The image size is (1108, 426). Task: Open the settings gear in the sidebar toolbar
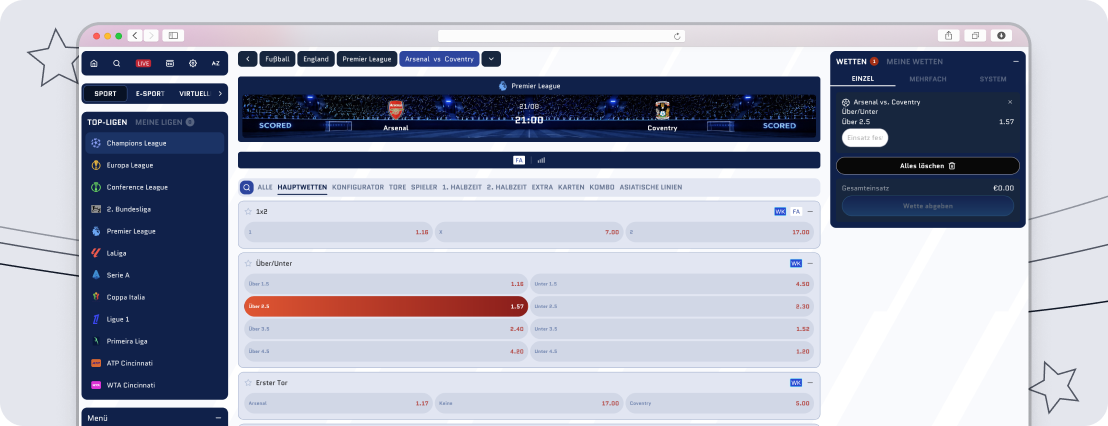click(x=193, y=64)
